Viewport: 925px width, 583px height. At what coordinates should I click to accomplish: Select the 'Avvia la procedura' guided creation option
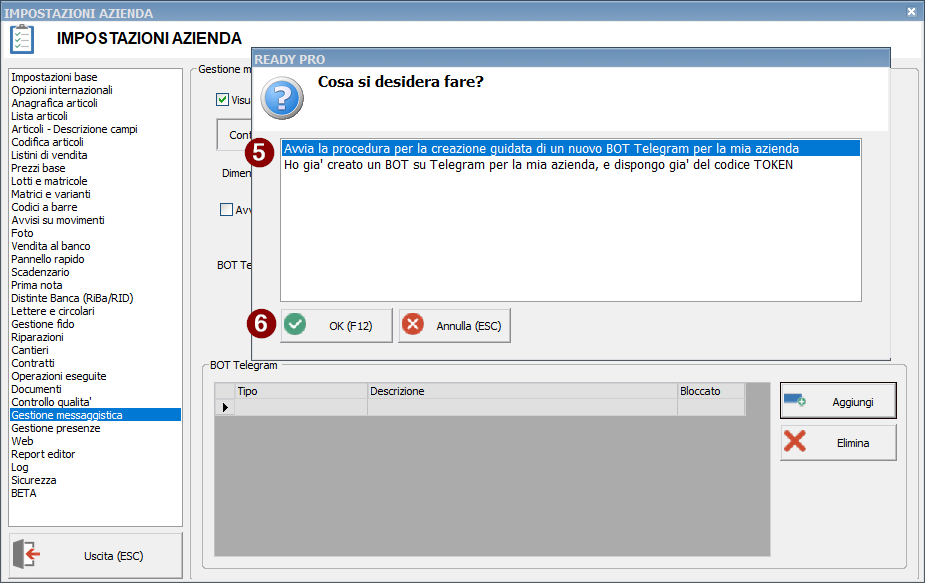click(x=541, y=149)
